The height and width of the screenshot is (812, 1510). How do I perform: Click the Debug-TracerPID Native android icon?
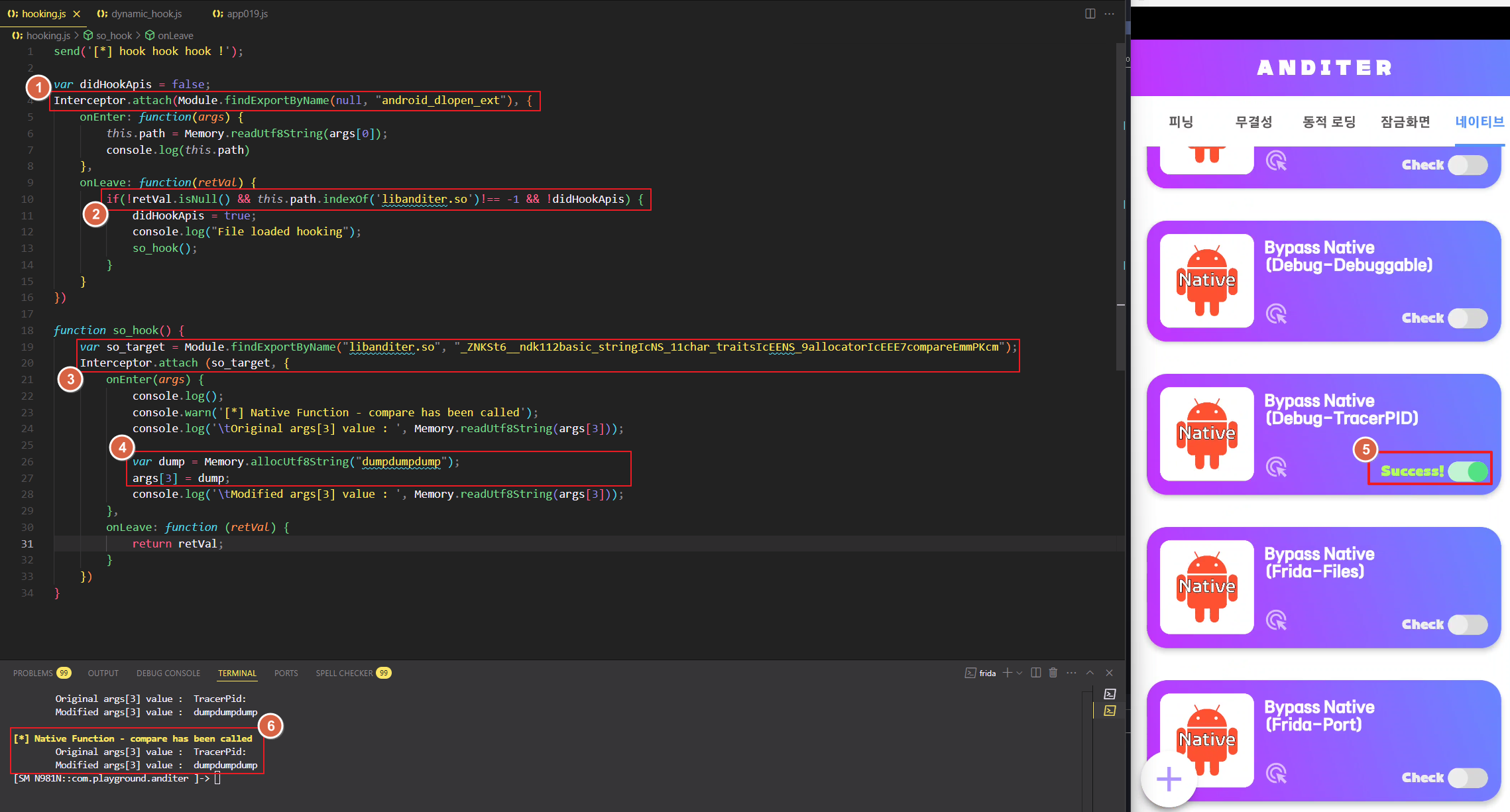pos(1207,434)
